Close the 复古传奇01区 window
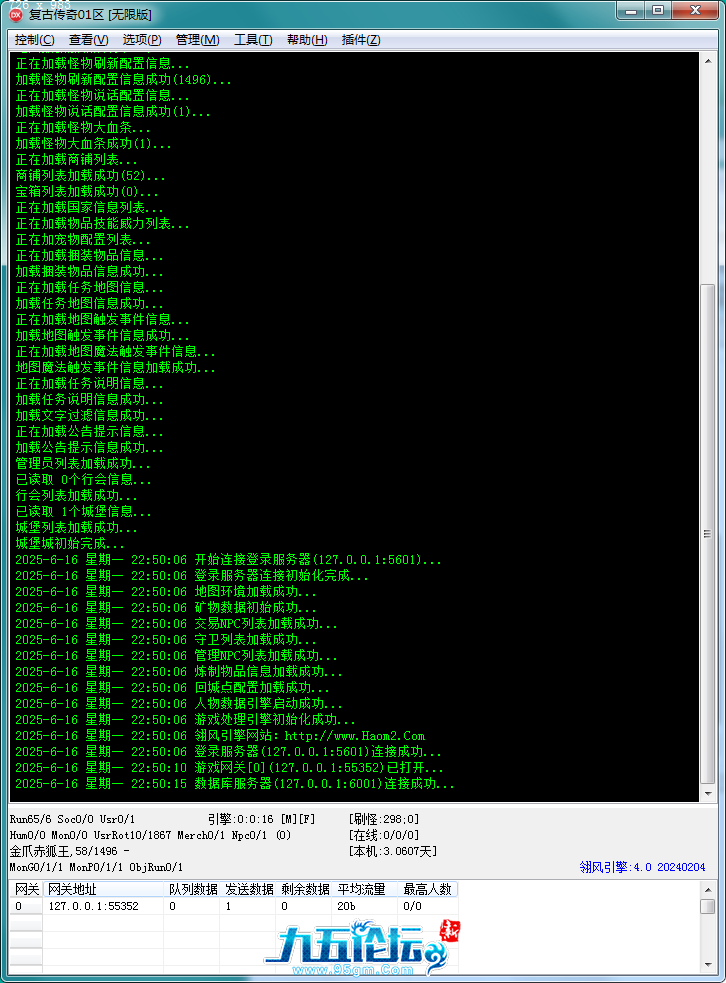Image resolution: width=726 pixels, height=983 pixels. pyautogui.click(x=695, y=11)
